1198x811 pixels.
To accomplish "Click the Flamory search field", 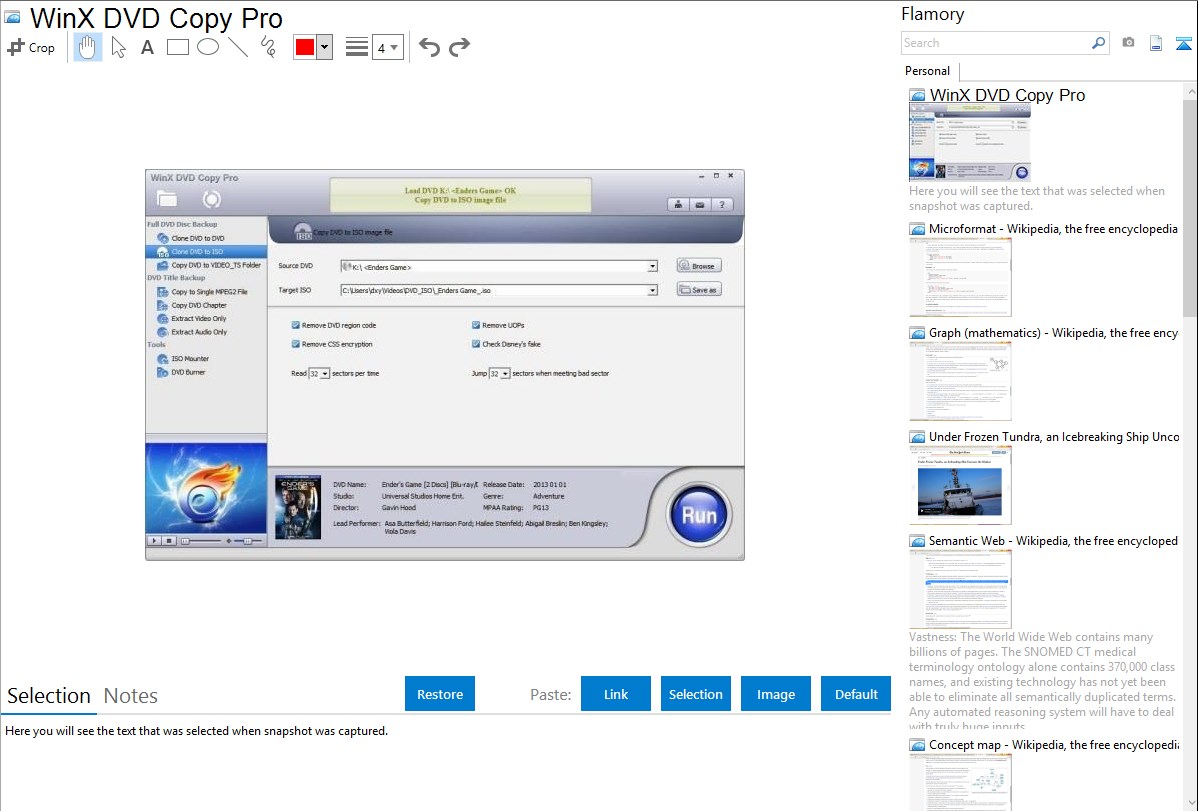I will click(995, 43).
